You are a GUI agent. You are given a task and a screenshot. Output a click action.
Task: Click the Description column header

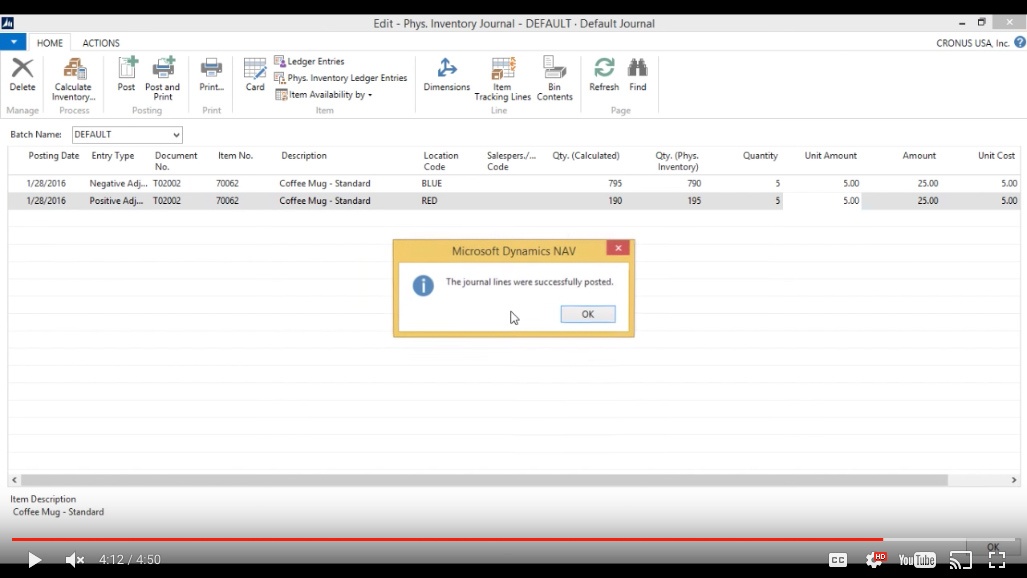[304, 156]
